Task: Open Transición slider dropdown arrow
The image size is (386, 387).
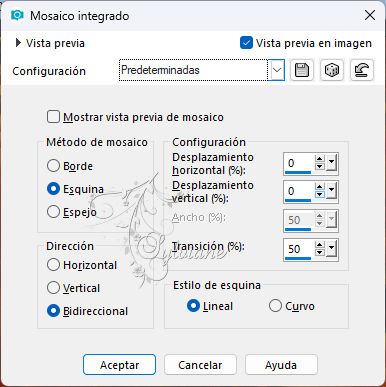Action: [331, 248]
